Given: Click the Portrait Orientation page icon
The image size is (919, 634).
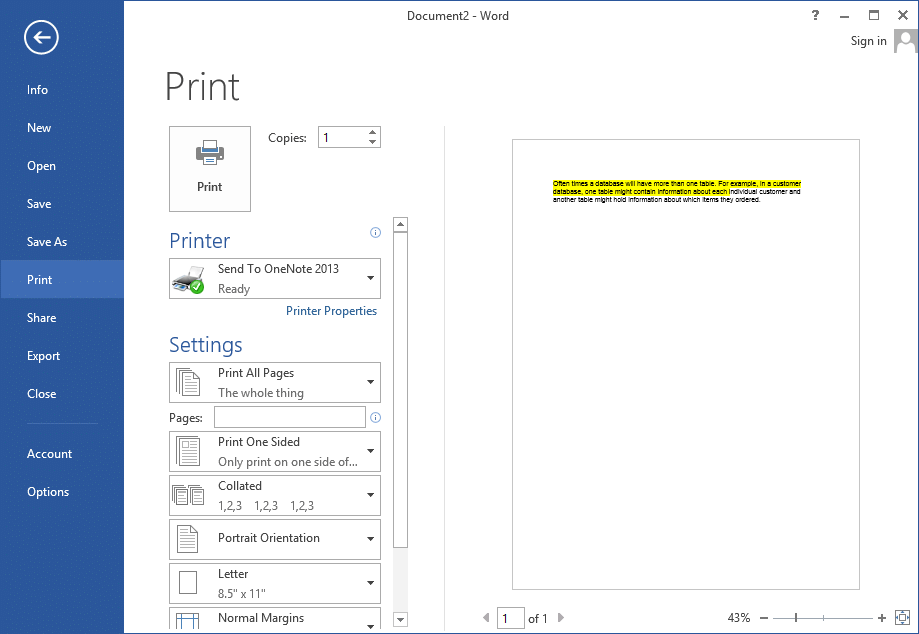Looking at the screenshot, I should (x=188, y=539).
